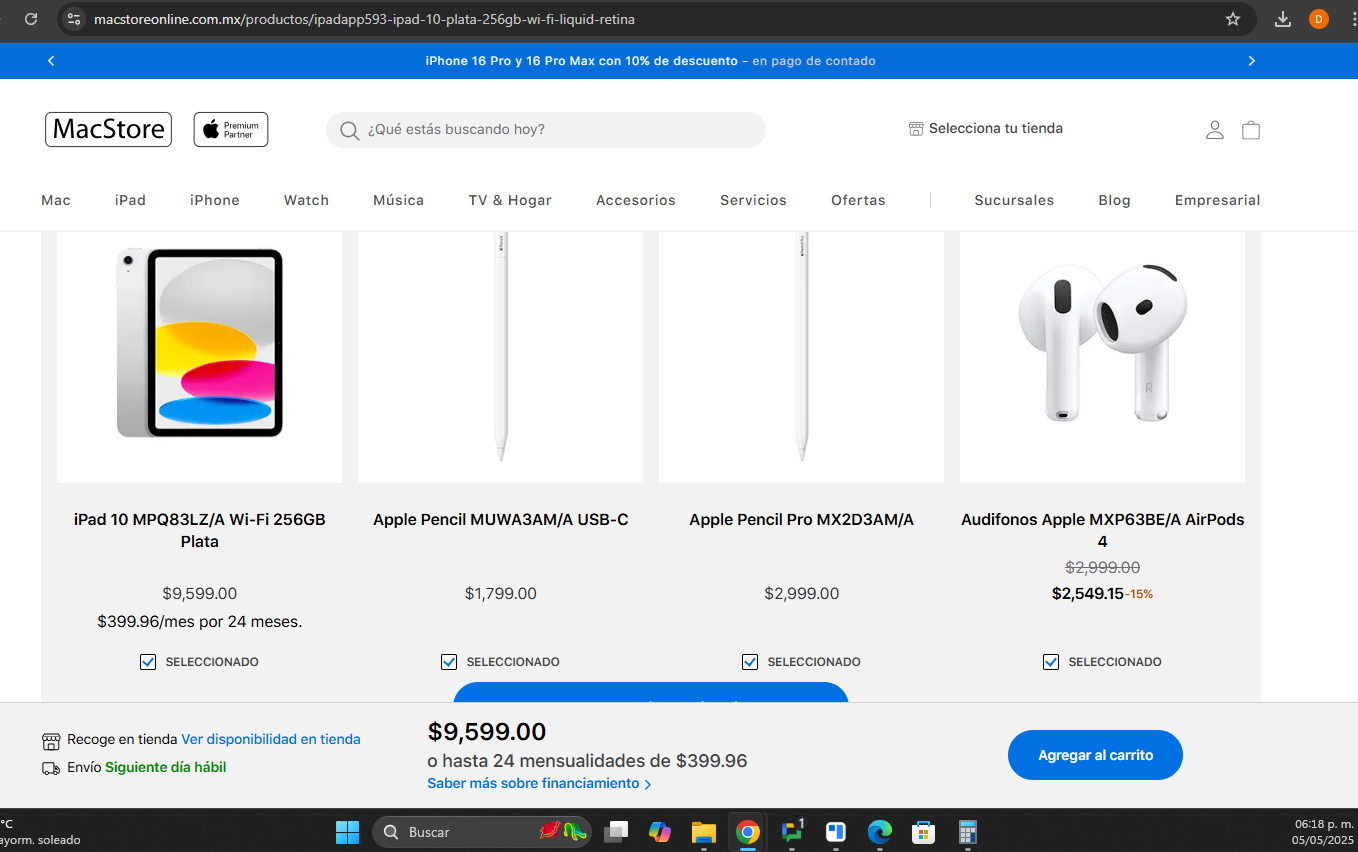1358x852 pixels.
Task: Open the iPad menu
Action: point(130,200)
